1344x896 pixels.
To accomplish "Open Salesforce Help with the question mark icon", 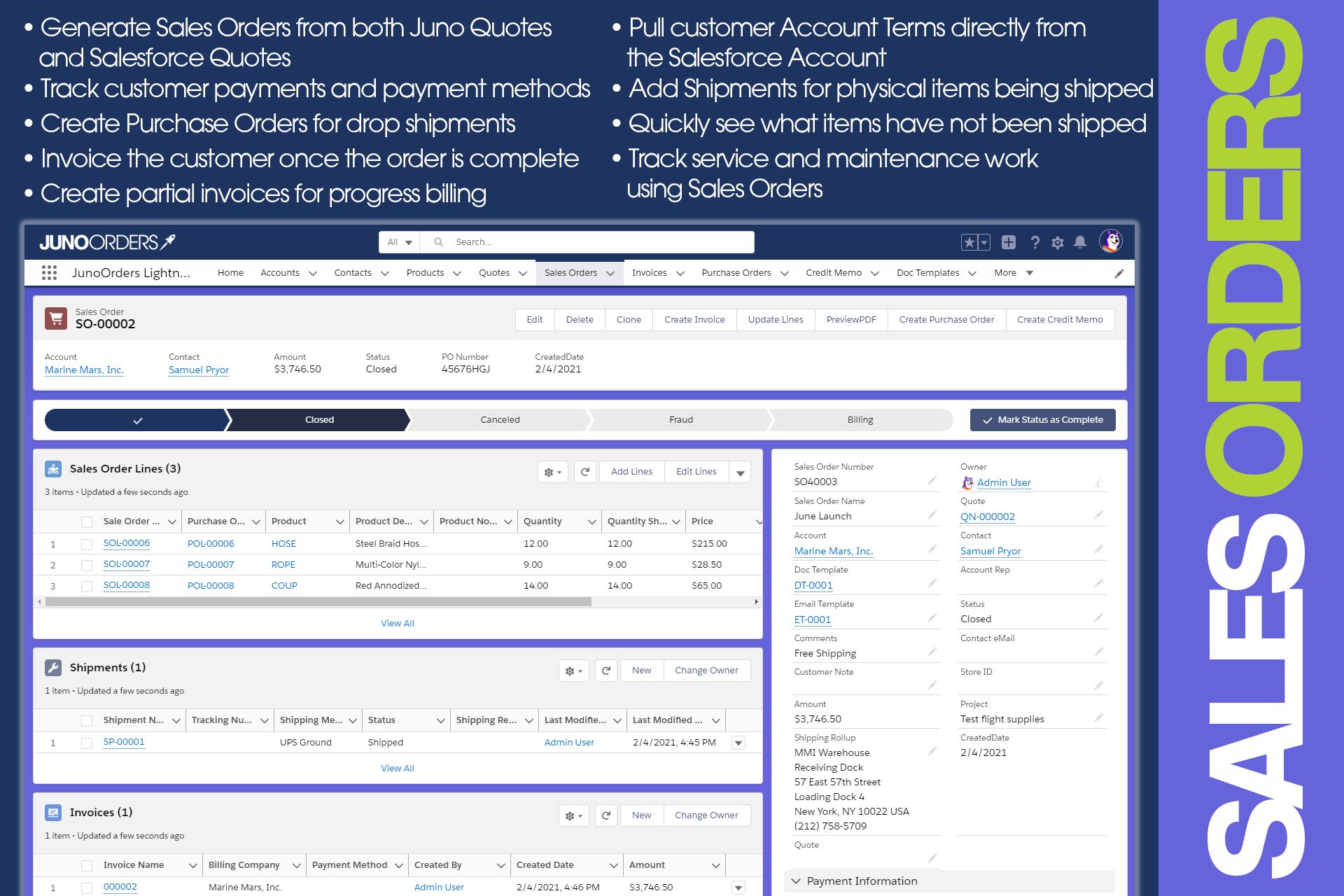I will 1035,241.
